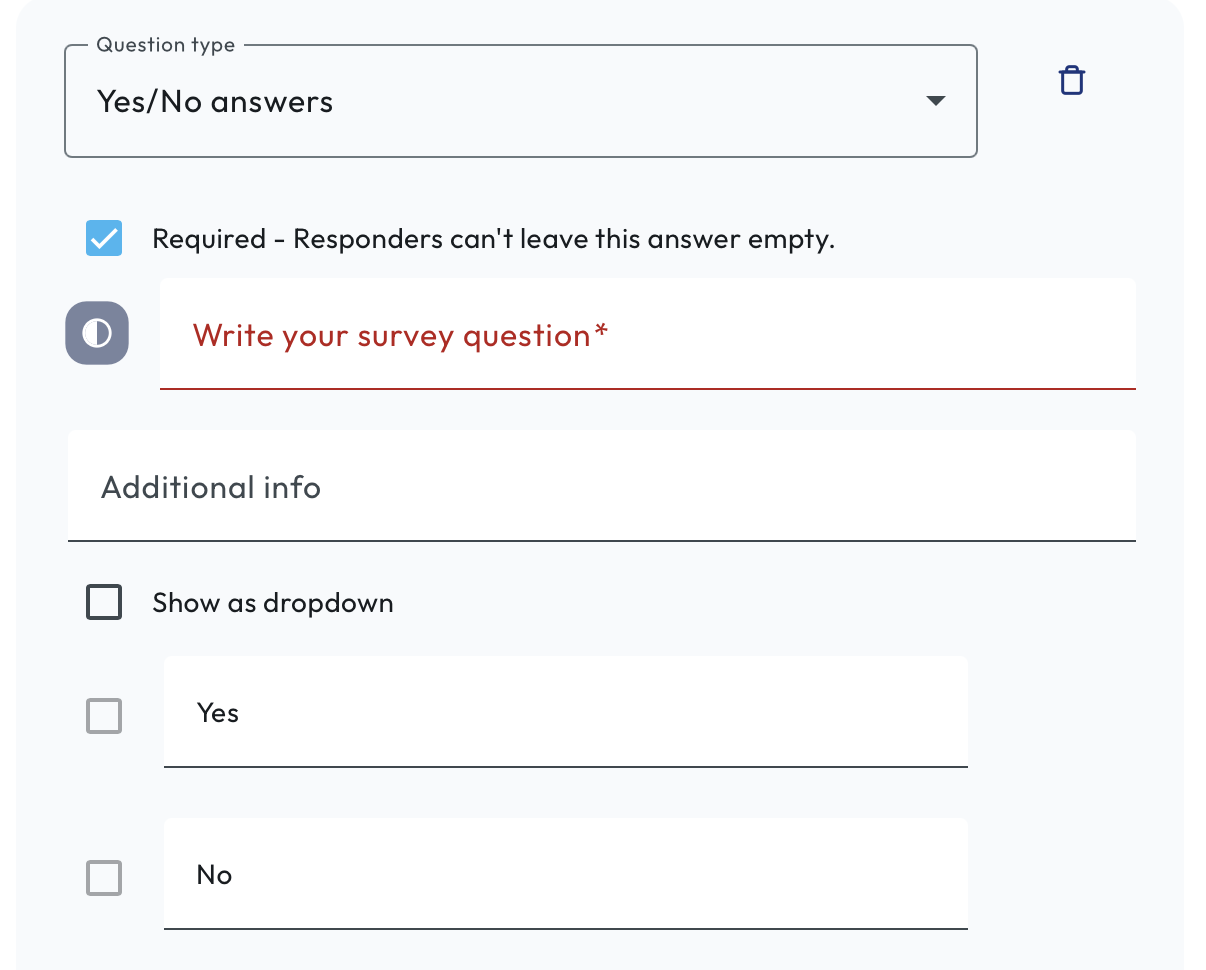This screenshot has height=970, width=1206.
Task: Click the word 'Required' in the checkbox label
Action: (209, 240)
